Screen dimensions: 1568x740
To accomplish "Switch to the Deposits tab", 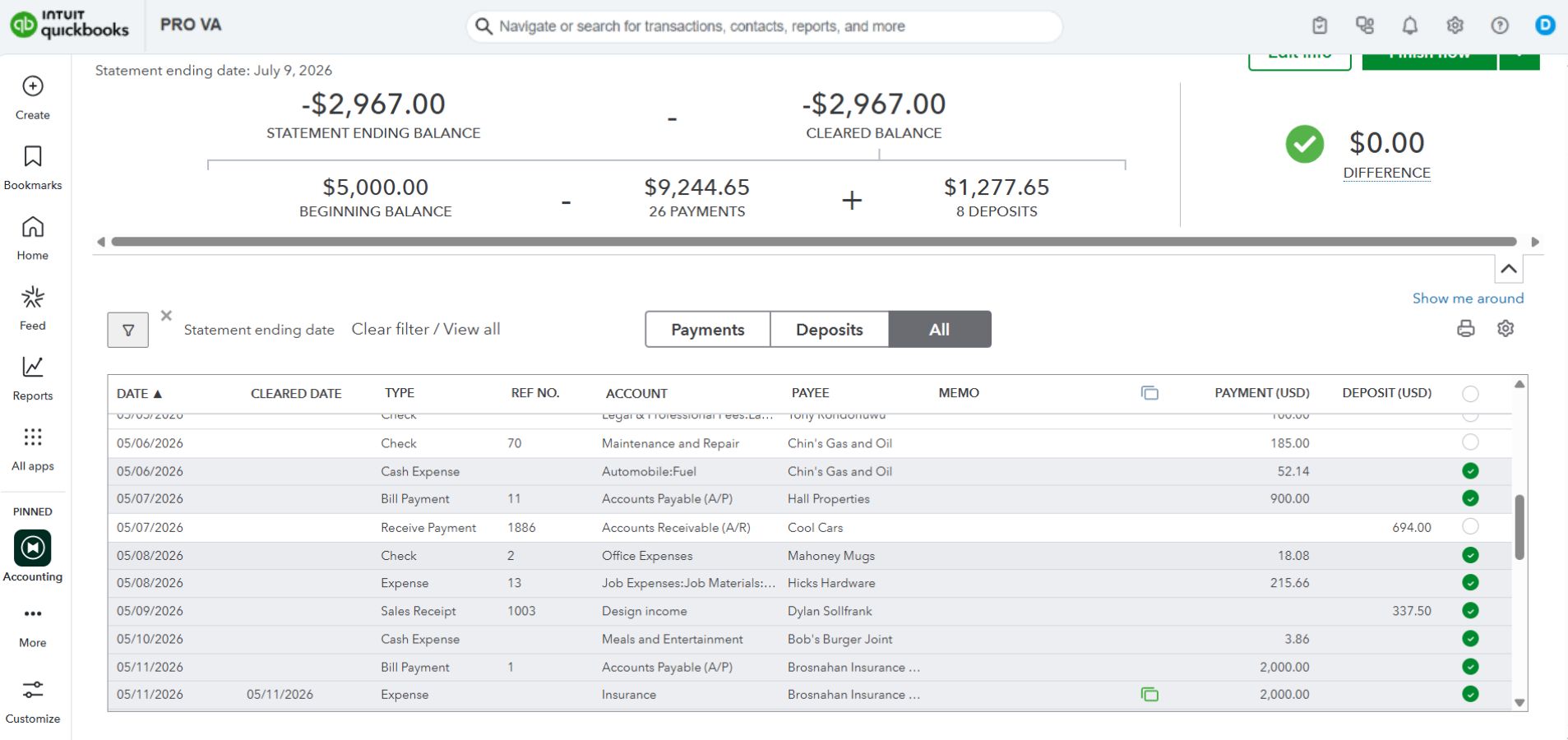I will 830,330.
